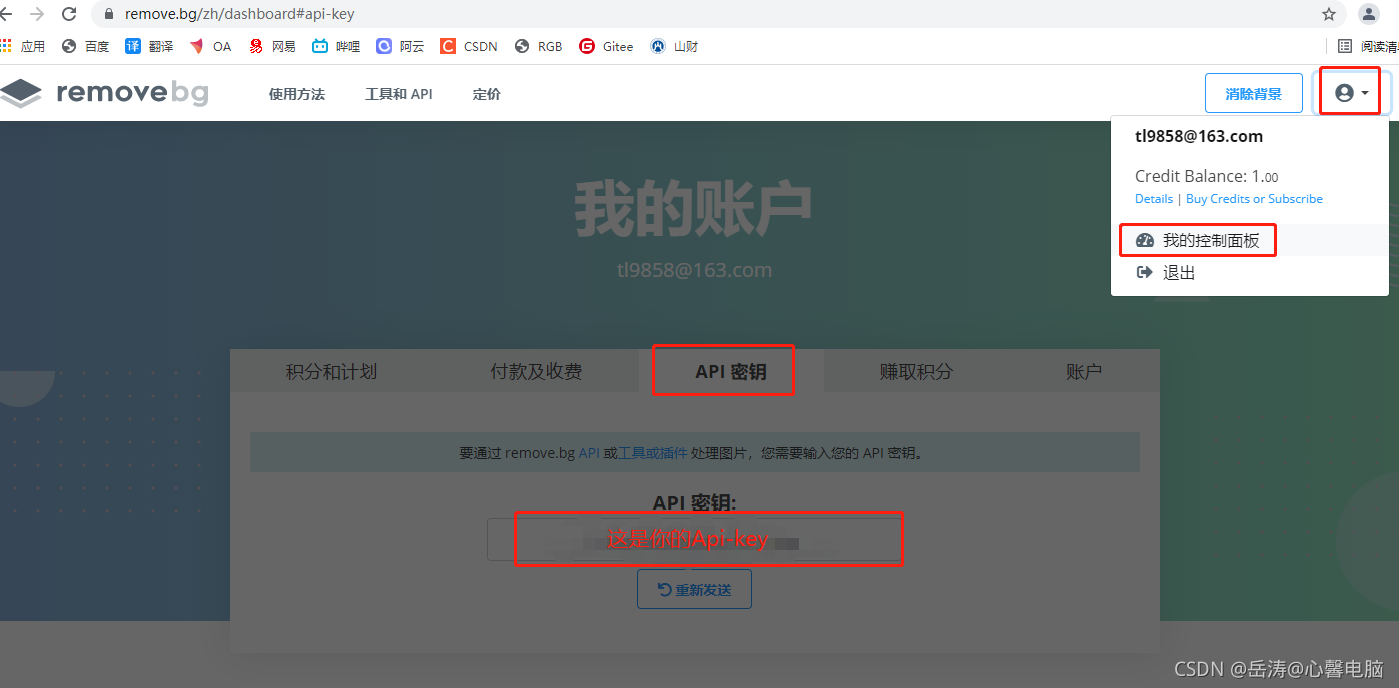The image size is (1399, 688).
Task: Click the tl9858@163.com text below heading
Action: 695,270
